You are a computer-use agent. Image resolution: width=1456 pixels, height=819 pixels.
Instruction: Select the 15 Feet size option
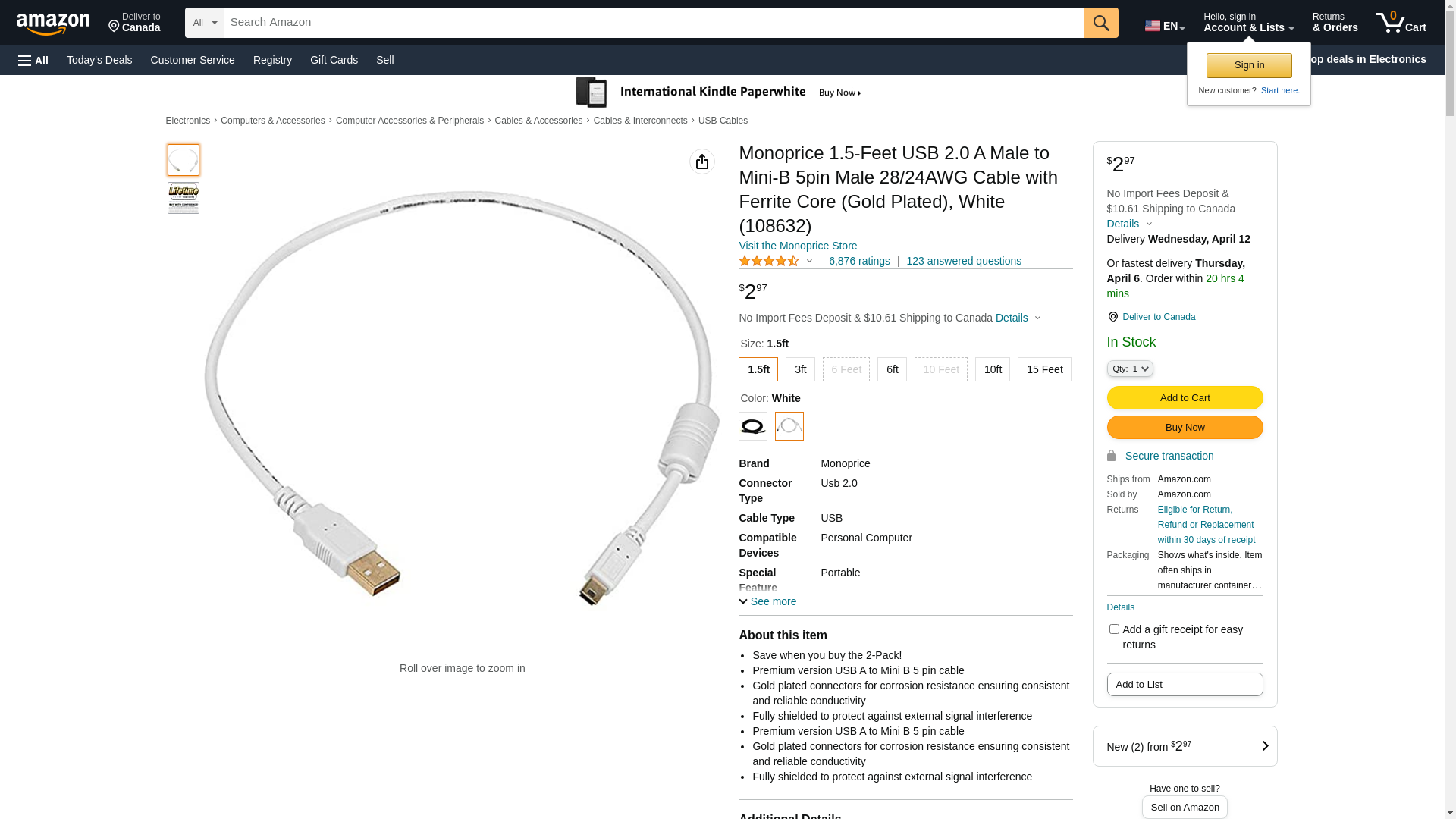[x=1044, y=369]
